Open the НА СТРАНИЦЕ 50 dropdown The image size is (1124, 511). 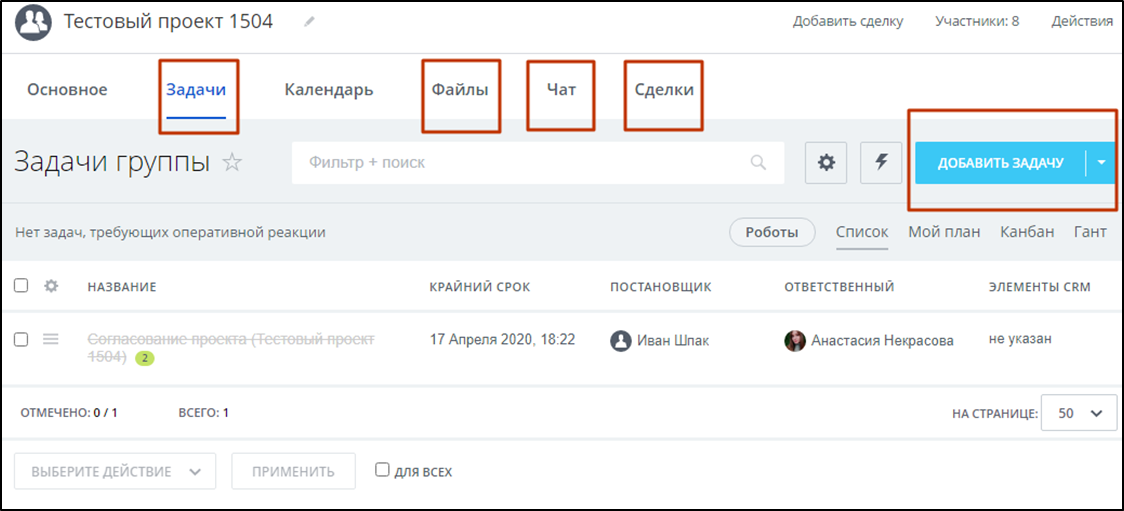1079,413
